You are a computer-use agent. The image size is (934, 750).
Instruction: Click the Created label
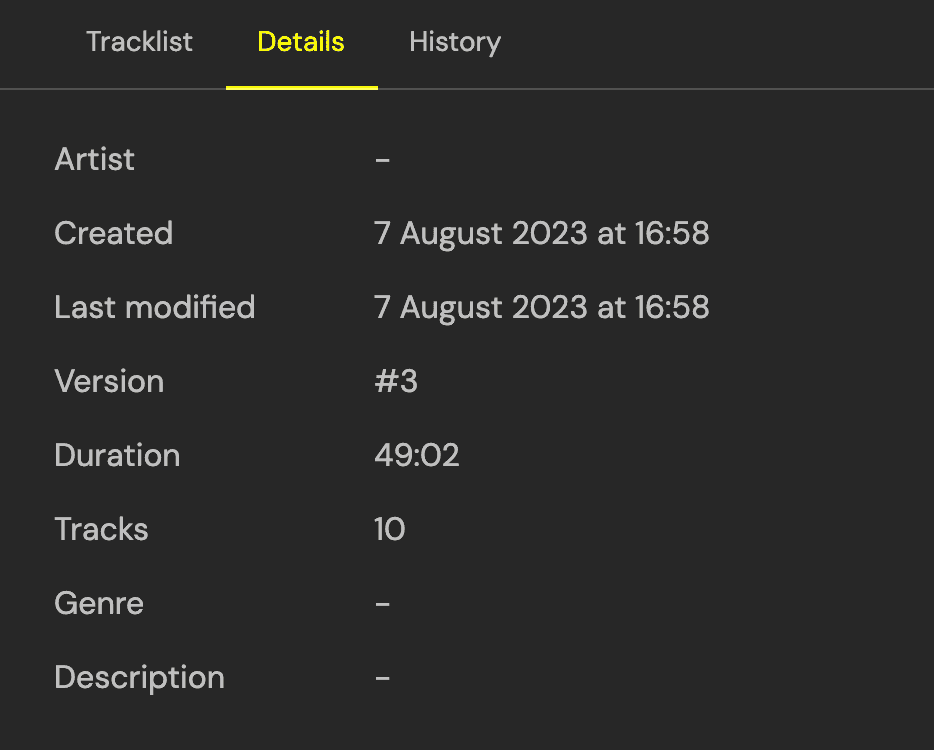click(x=114, y=233)
